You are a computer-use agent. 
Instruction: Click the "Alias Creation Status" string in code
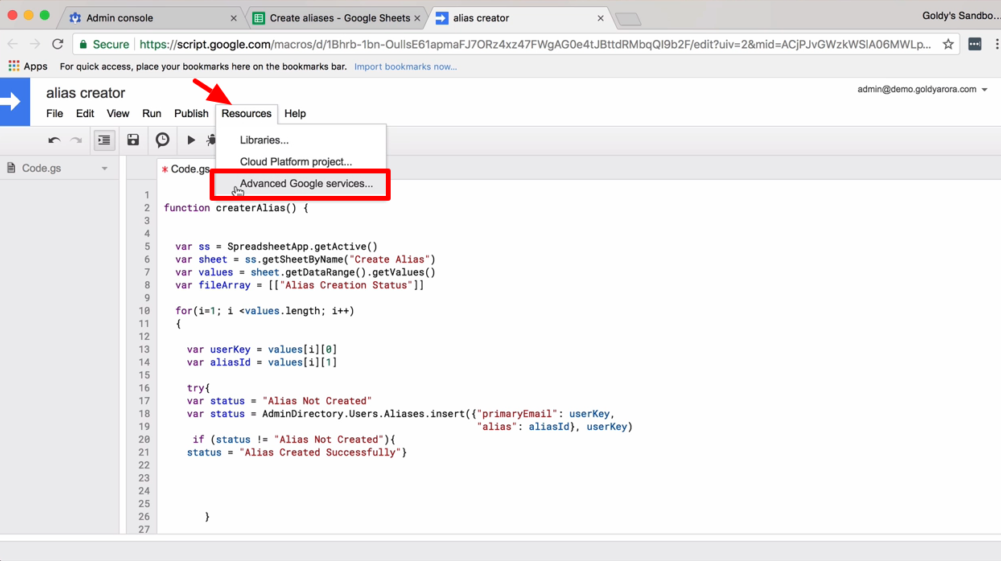pos(345,285)
